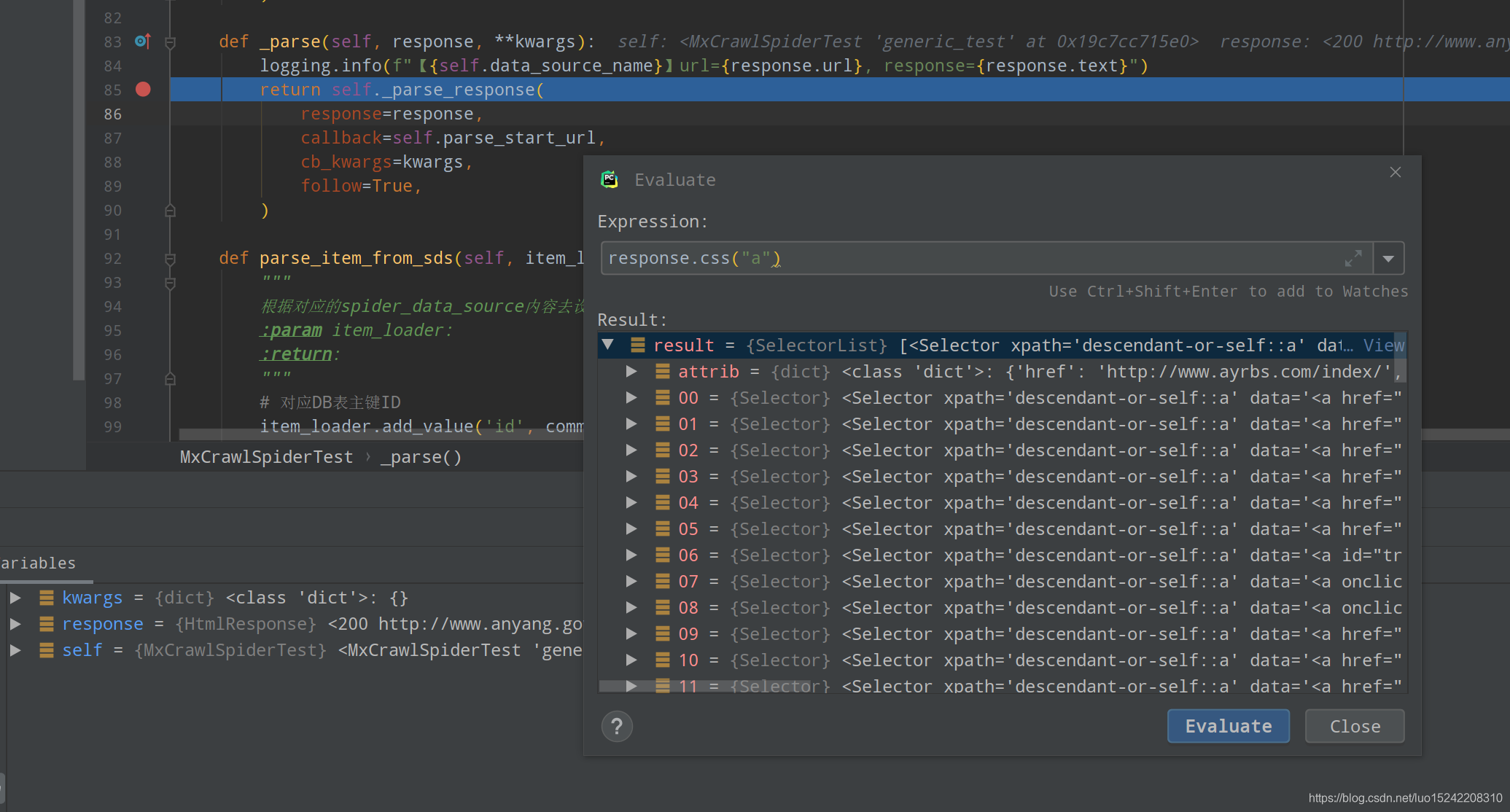This screenshot has width=1510, height=812.
Task: Expand Selector item 10
Action: [631, 660]
